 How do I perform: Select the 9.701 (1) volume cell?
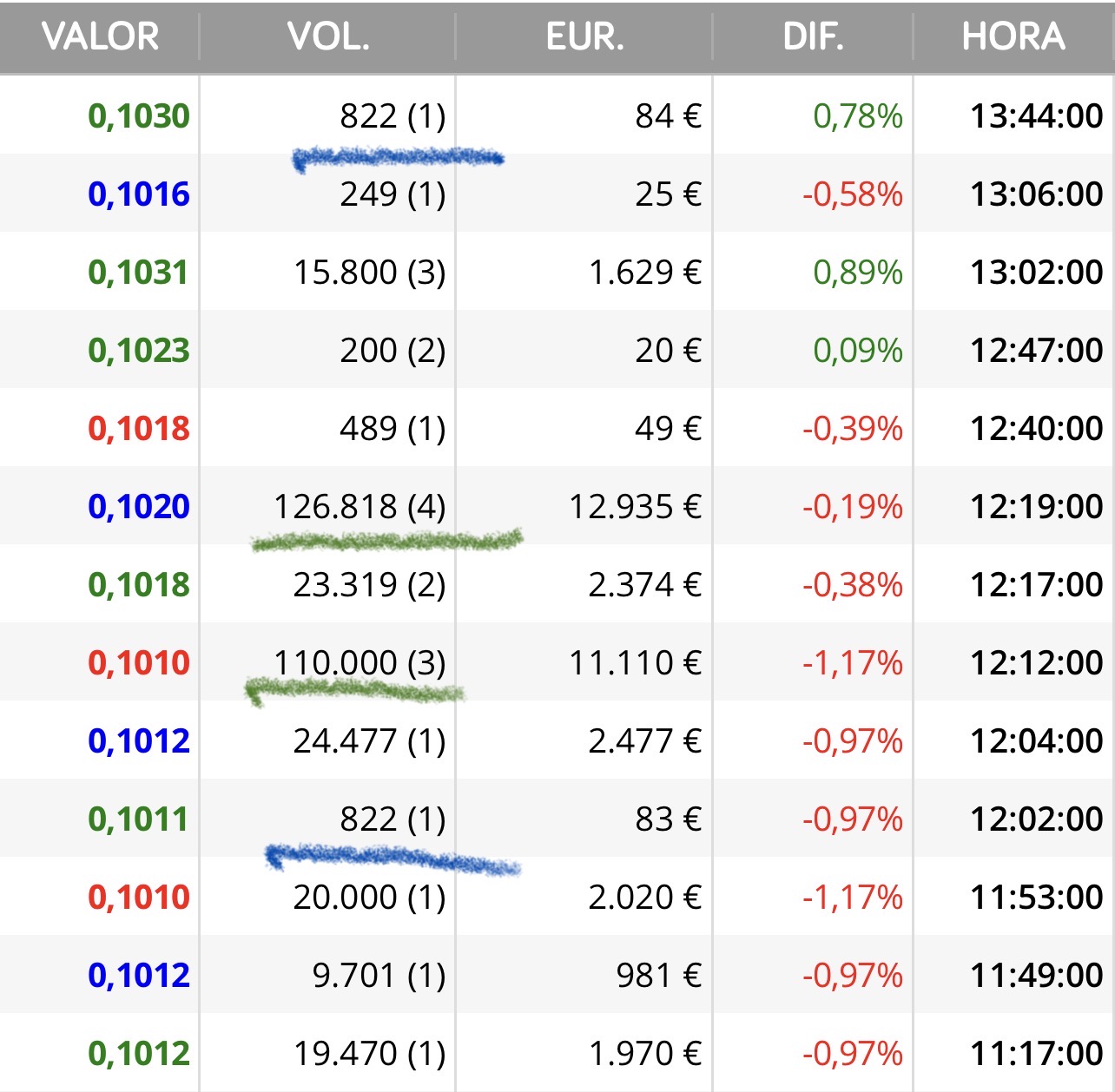[x=379, y=976]
